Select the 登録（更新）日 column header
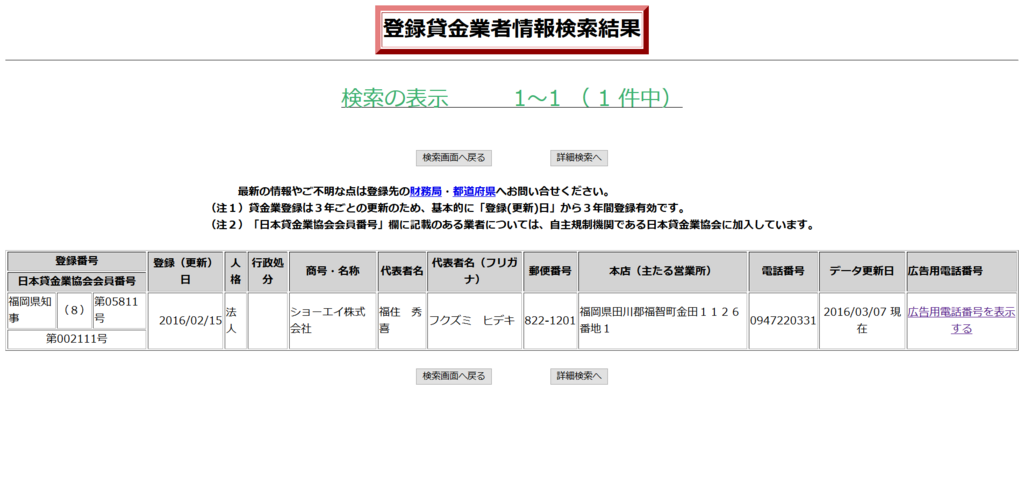Image resolution: width=1024 pixels, height=482 pixels. pos(185,272)
